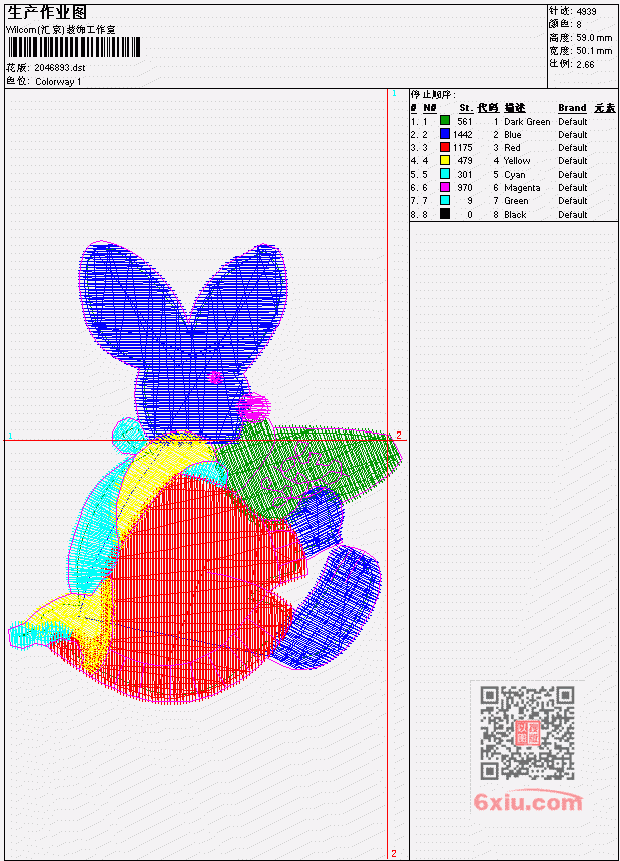The height and width of the screenshot is (861, 620).
Task: Select the Red description text
Action: click(x=512, y=148)
